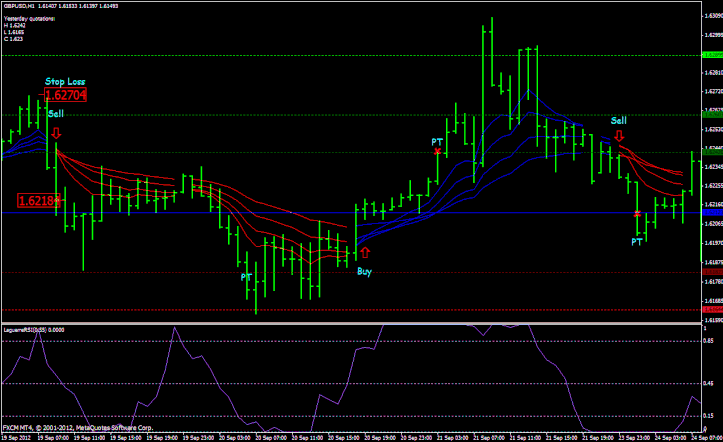Screen dimensions: 723x442
Task: Select the Sell label near Stop Loss
Action: (56, 113)
